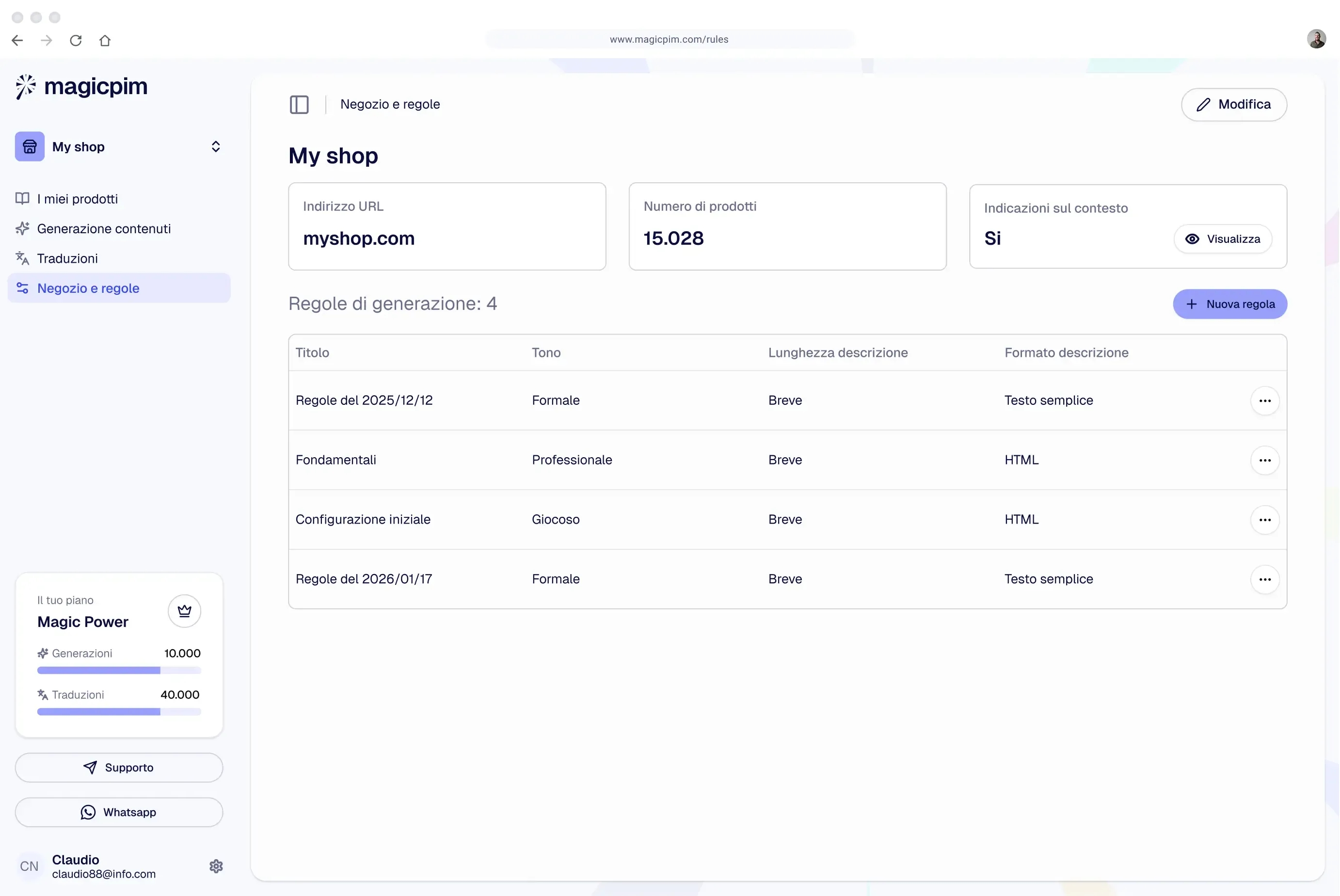Image resolution: width=1340 pixels, height=896 pixels.
Task: Toggle the sidebar panel icon
Action: tap(299, 105)
